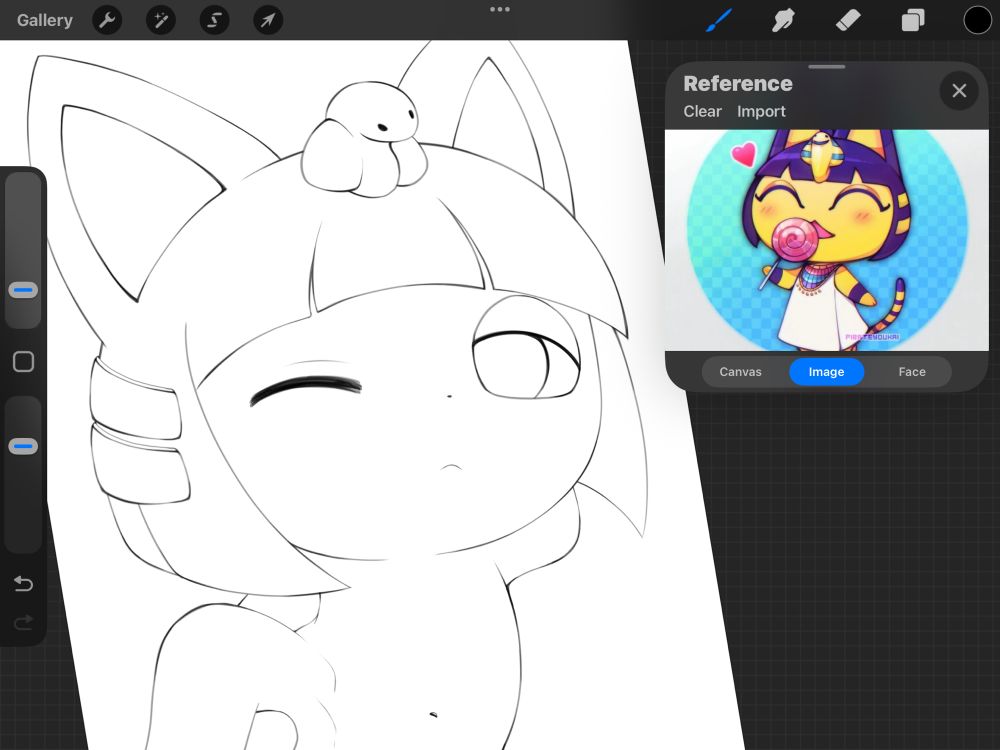Viewport: 1000px width, 750px height.
Task: Adjust the brush opacity slider handle
Action: pos(23,446)
